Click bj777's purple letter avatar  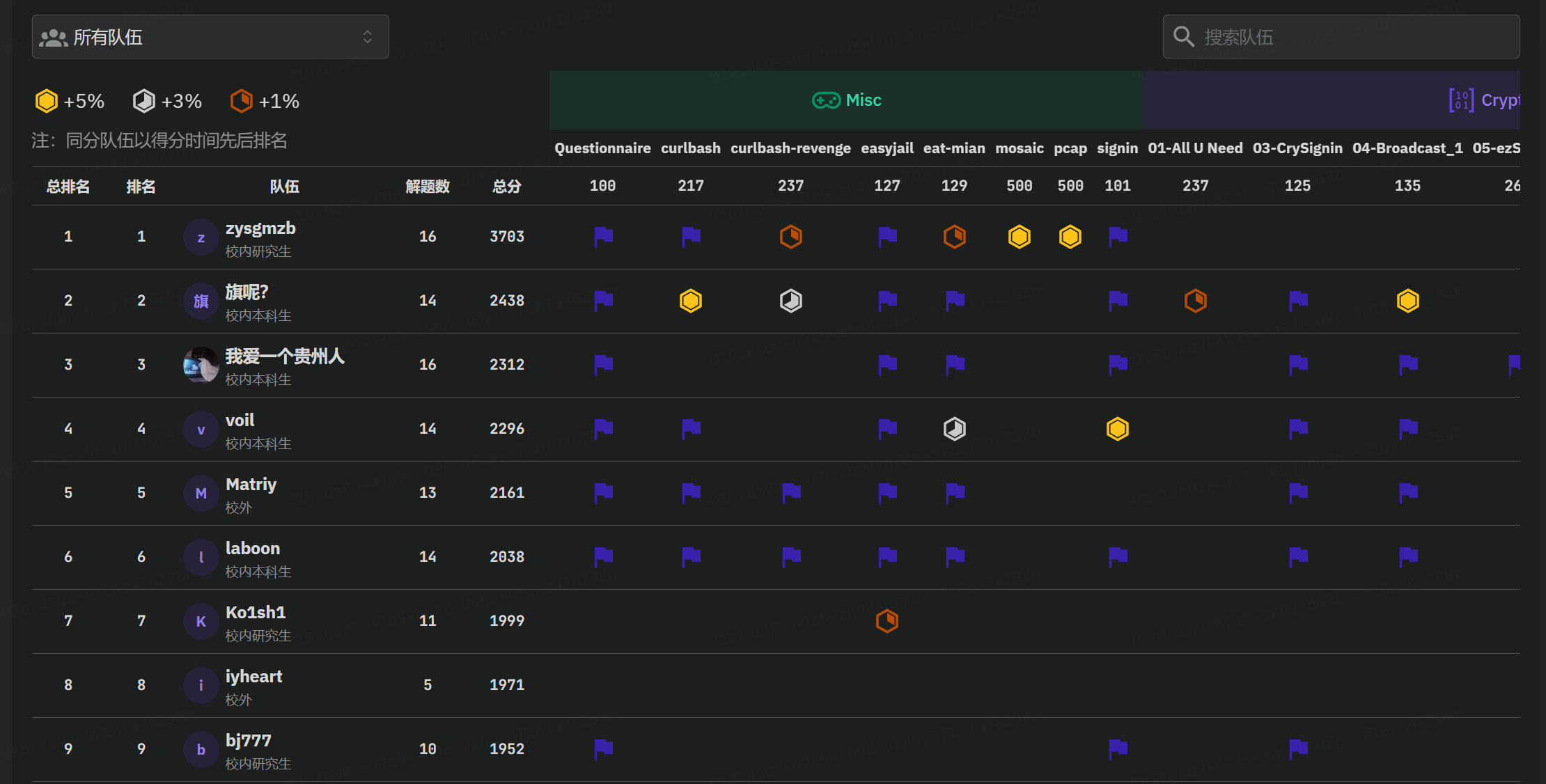pos(201,749)
